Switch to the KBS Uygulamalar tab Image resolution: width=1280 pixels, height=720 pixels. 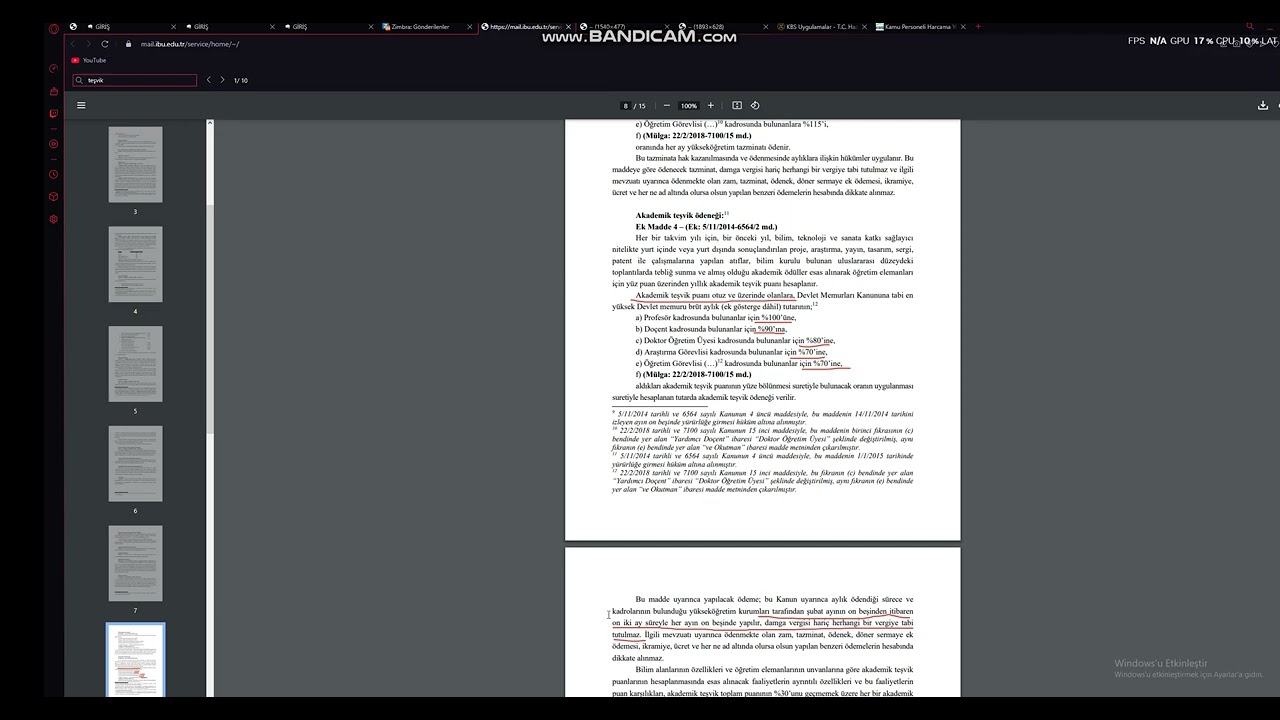click(x=822, y=27)
